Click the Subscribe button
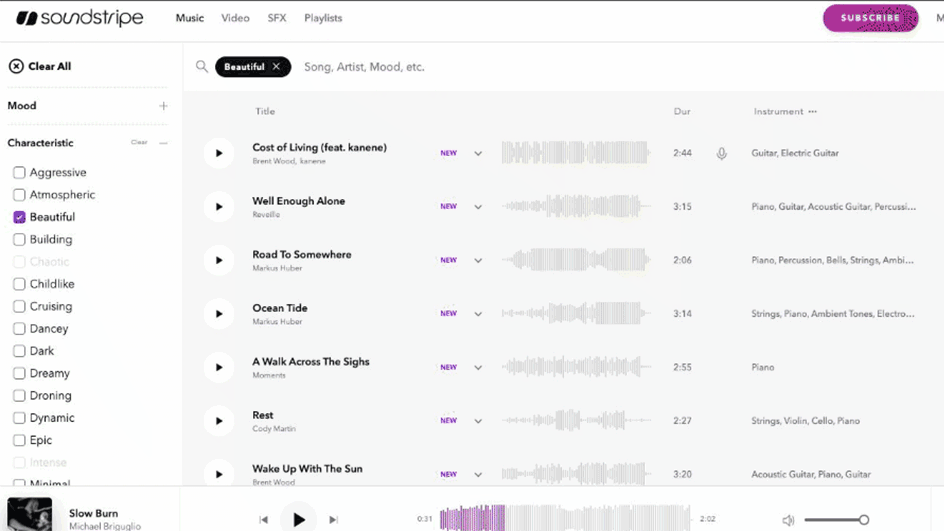Viewport: 944px width, 531px height. coord(870,18)
